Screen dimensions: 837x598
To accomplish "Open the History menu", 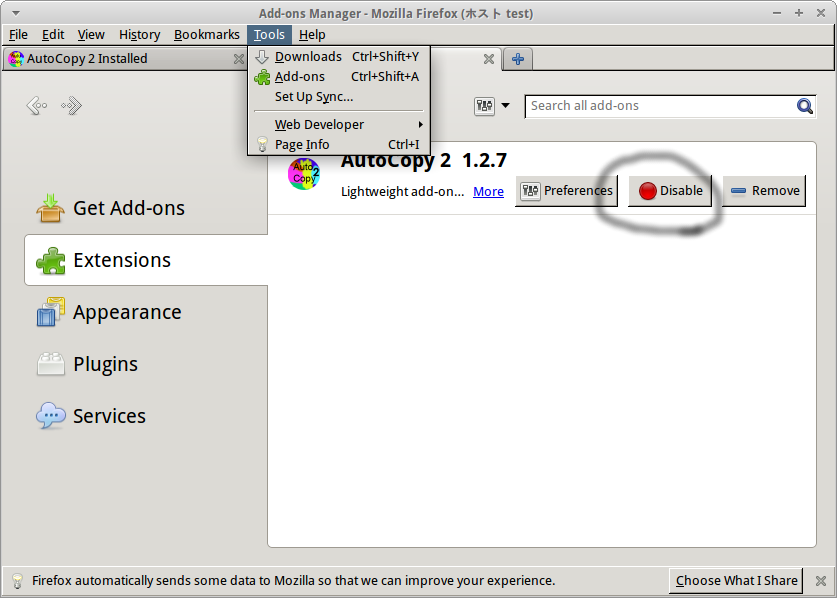I will tap(139, 35).
